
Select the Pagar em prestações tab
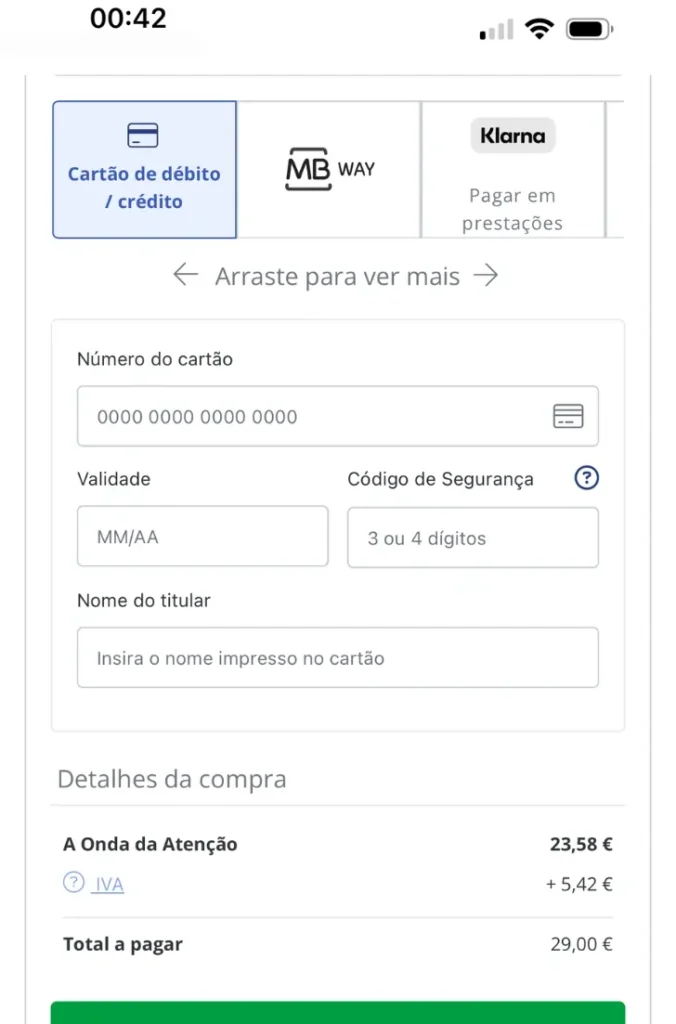pyautogui.click(x=512, y=209)
